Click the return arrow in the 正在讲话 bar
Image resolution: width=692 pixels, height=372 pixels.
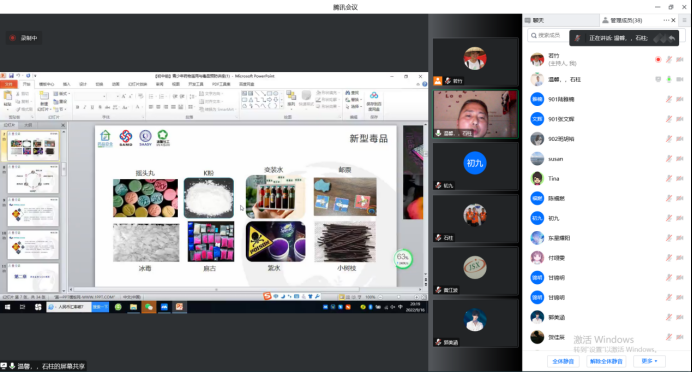(672, 38)
